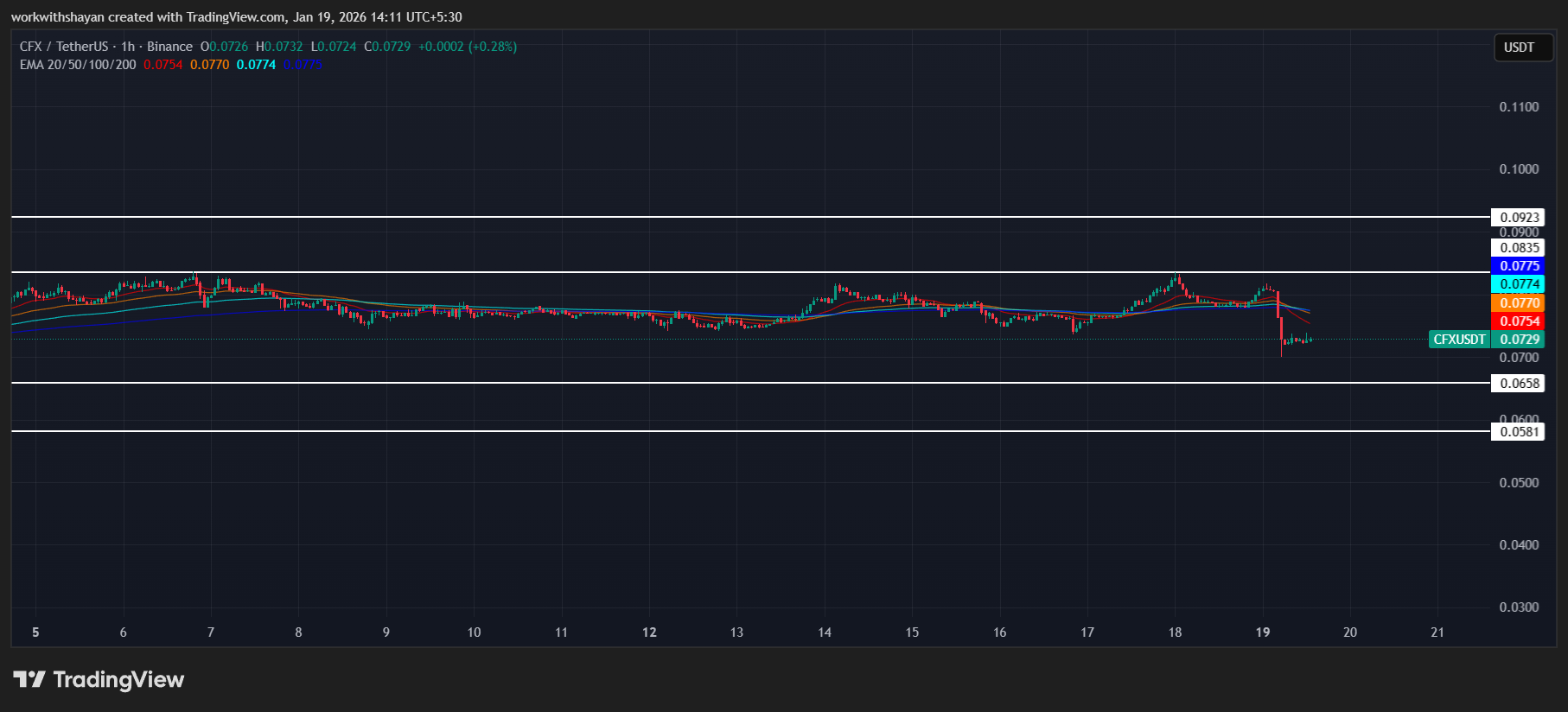Image resolution: width=1568 pixels, height=712 pixels.
Task: Click the blue 0.0775 EMA price label
Action: pos(1519,266)
